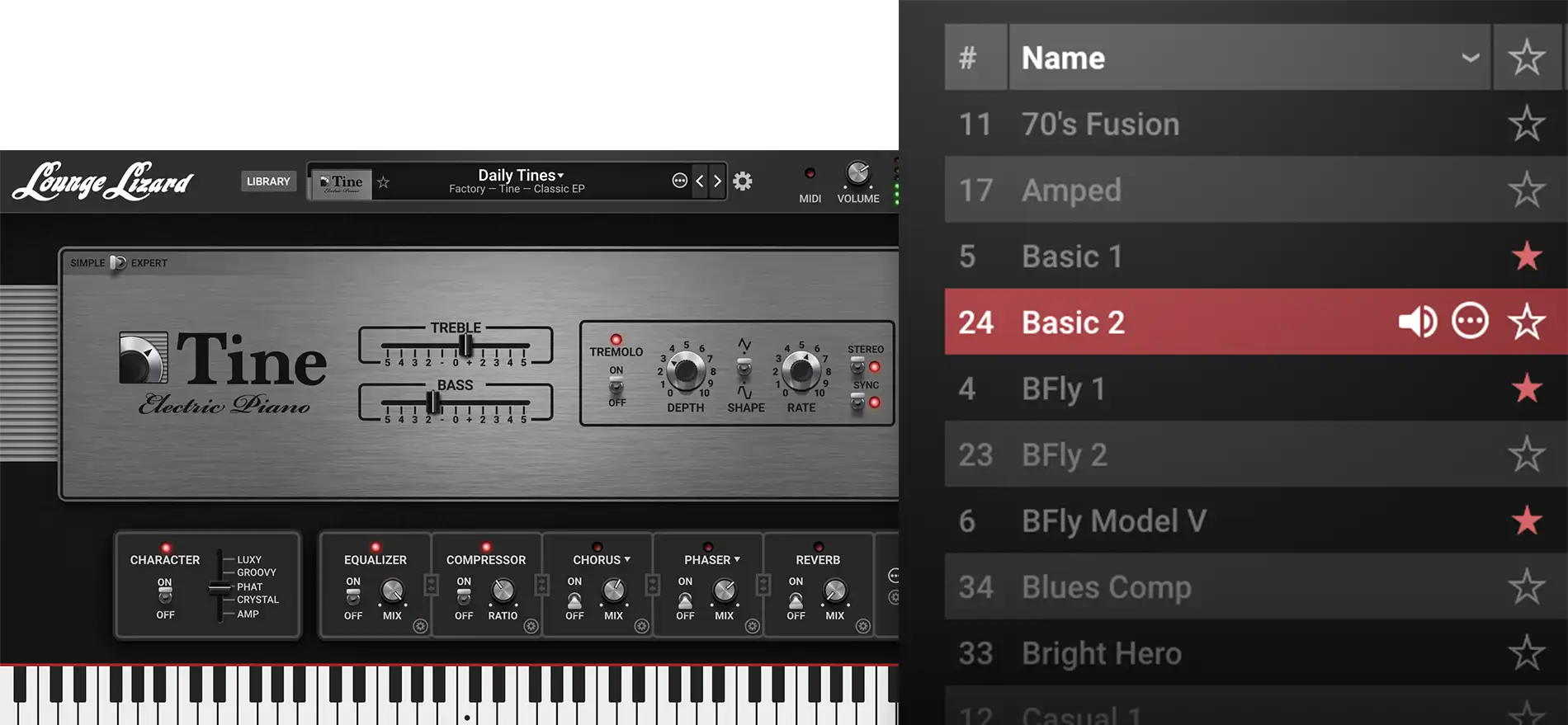This screenshot has width=1568, height=725.
Task: Toggle the Reverb on/off switch
Action: pyautogui.click(x=796, y=599)
